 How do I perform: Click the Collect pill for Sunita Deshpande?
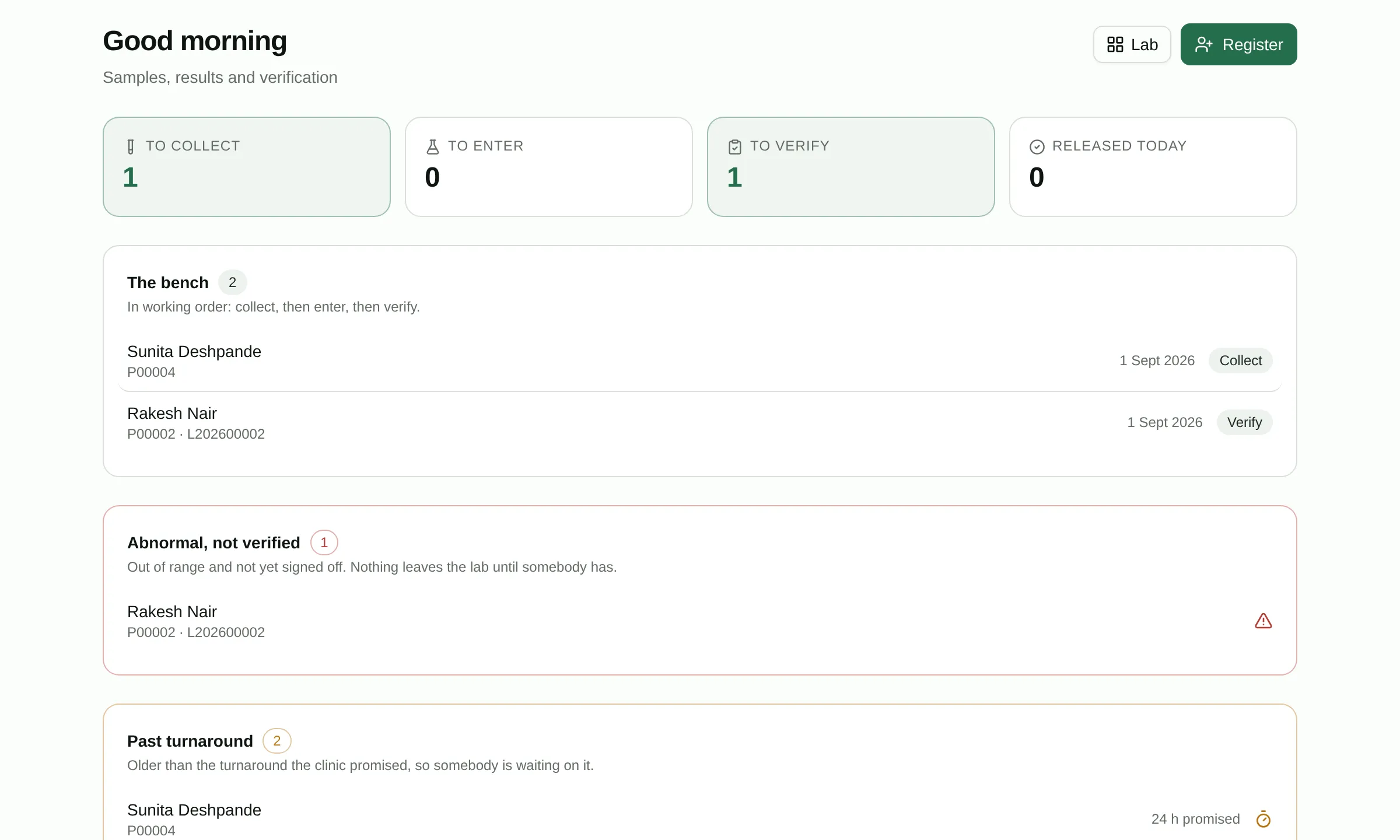click(1240, 360)
